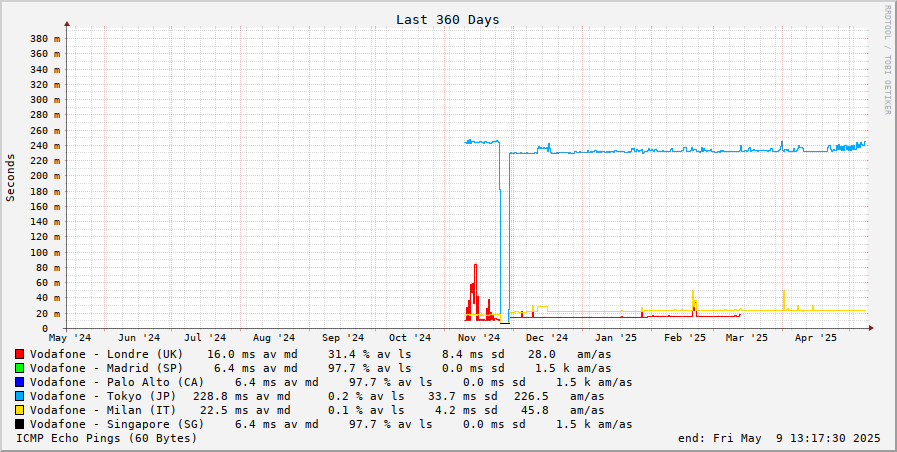Click the "Jan '25" x-axis label

pos(616,338)
